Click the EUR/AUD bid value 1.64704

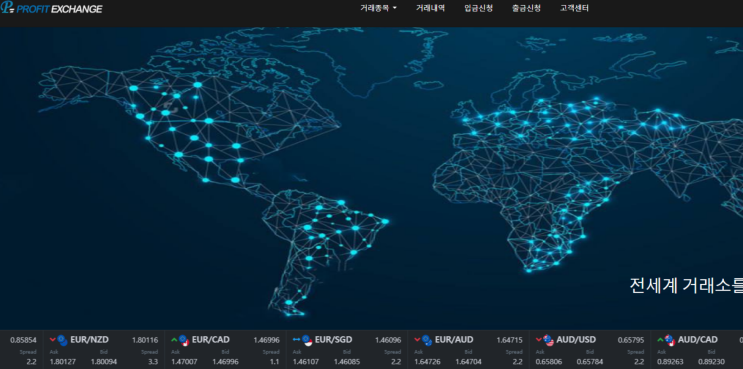pyautogui.click(x=468, y=362)
